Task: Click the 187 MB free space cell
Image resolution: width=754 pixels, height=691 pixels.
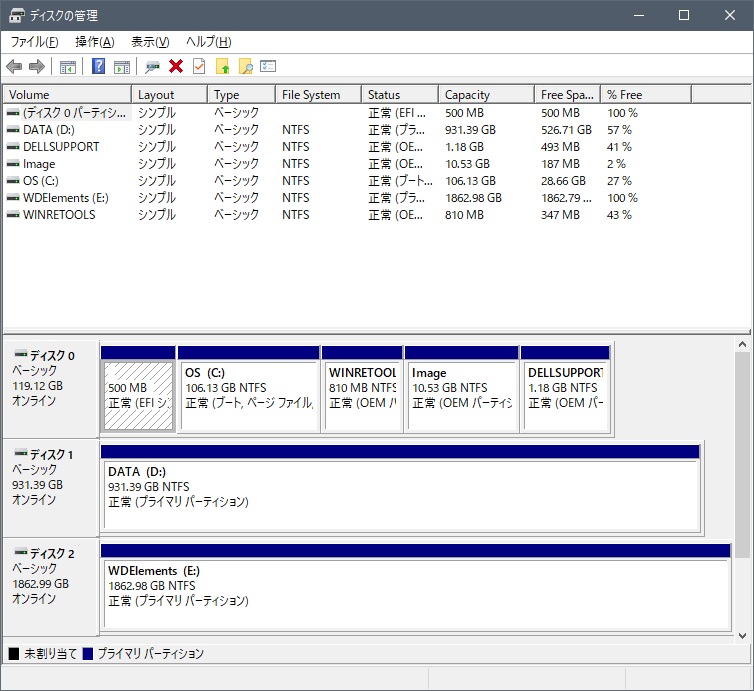Action: (560, 164)
